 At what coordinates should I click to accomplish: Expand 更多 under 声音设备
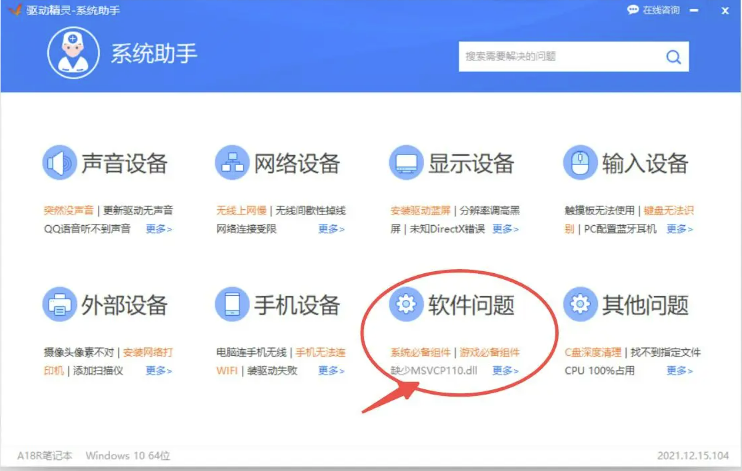(x=158, y=229)
